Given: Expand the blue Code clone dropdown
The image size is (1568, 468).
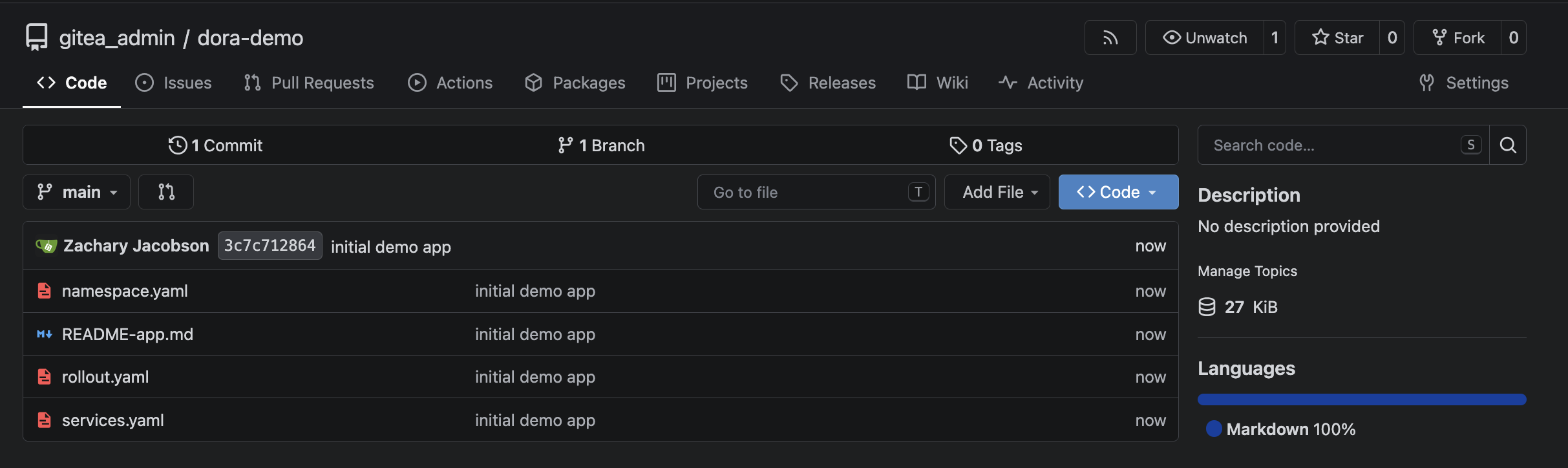Looking at the screenshot, I should click(1118, 192).
